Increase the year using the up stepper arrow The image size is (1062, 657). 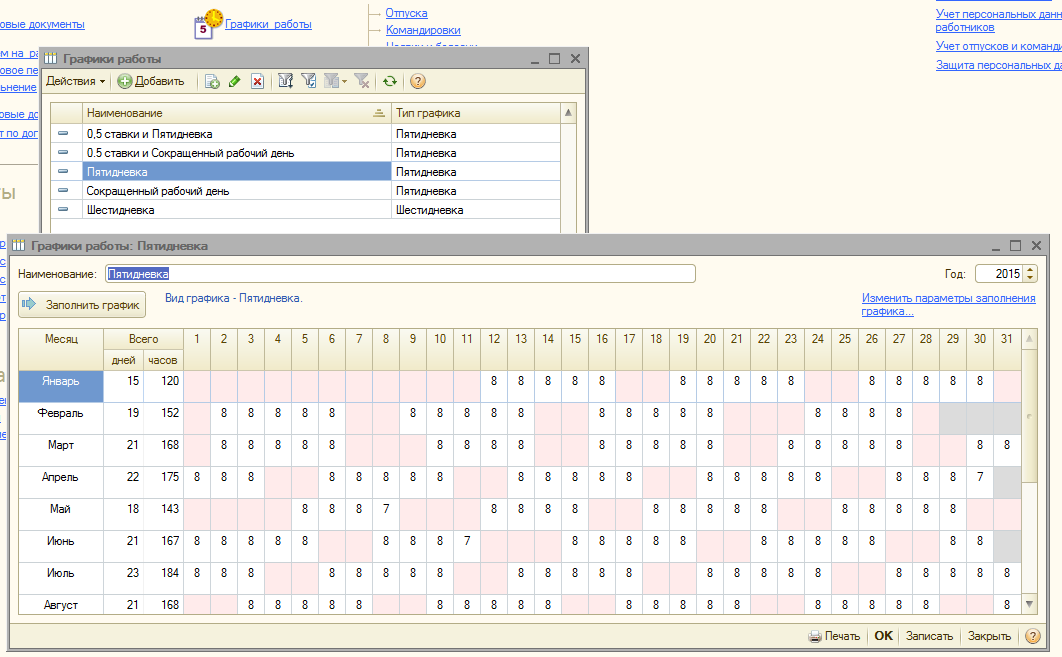[x=1031, y=269]
